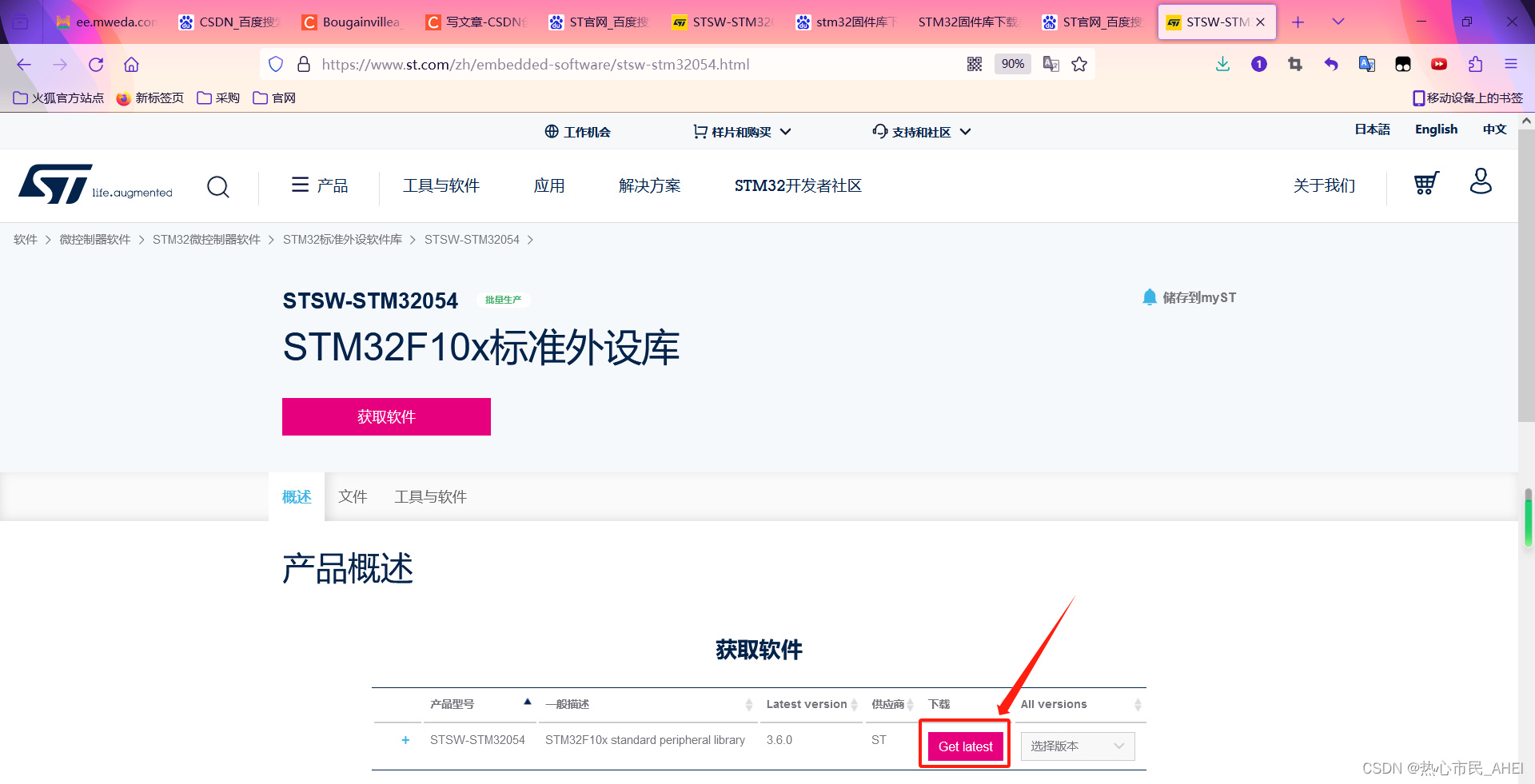
Task: Save to myST bell notification
Action: coord(1189,297)
